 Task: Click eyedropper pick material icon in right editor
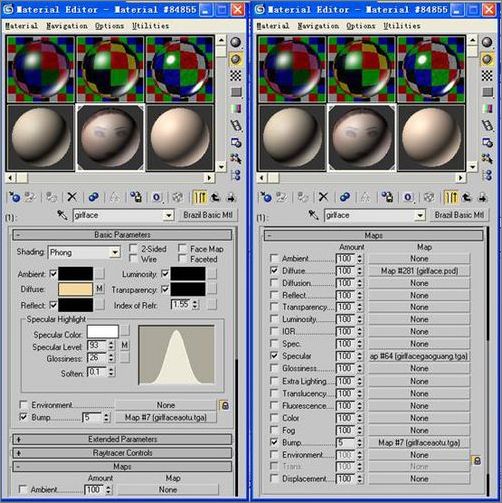[x=313, y=215]
